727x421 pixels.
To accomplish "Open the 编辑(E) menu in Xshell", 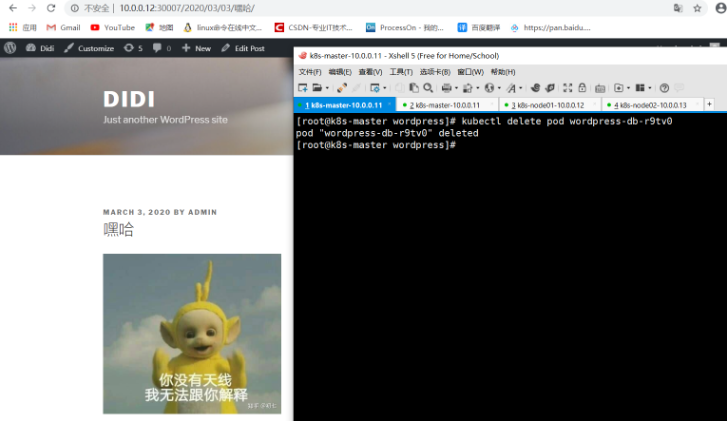I will 340,72.
